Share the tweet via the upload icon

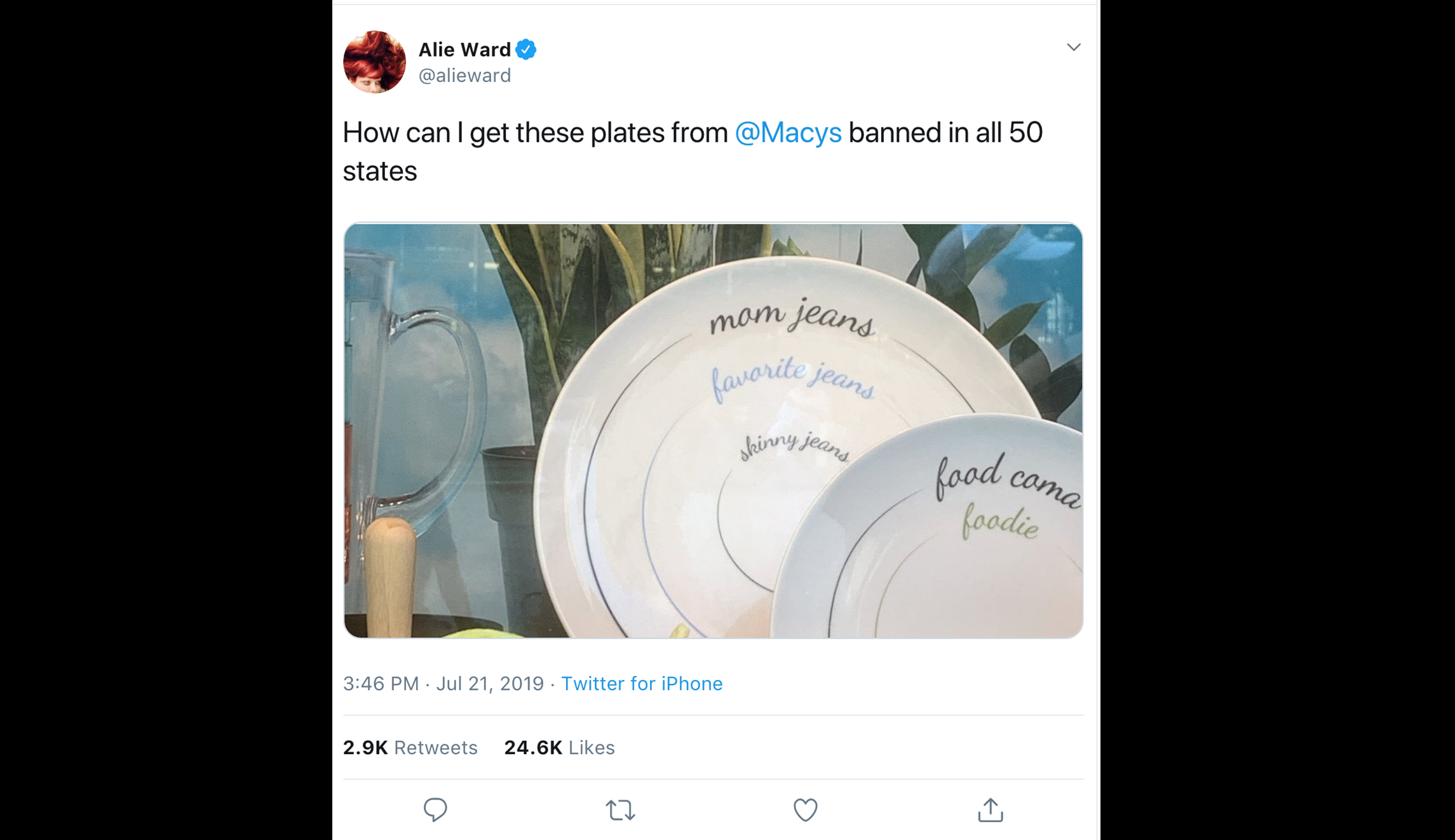tap(990, 810)
